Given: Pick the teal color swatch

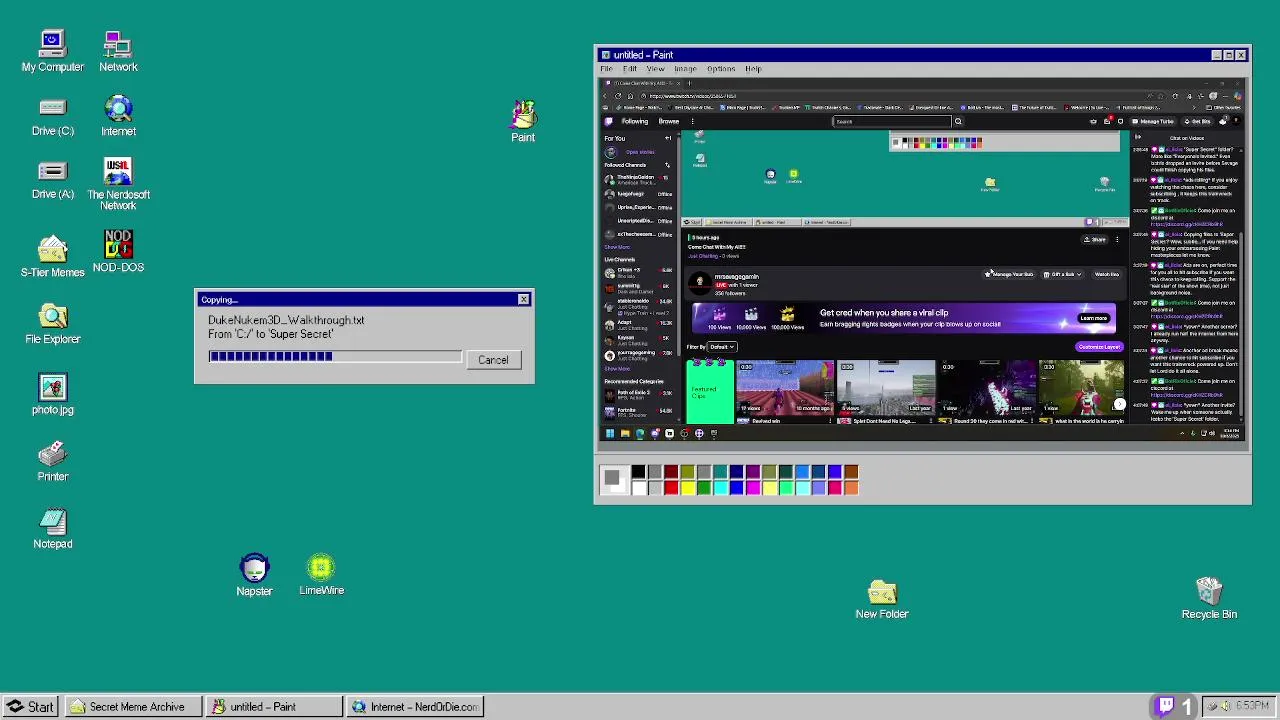Looking at the screenshot, I should pos(720,472).
